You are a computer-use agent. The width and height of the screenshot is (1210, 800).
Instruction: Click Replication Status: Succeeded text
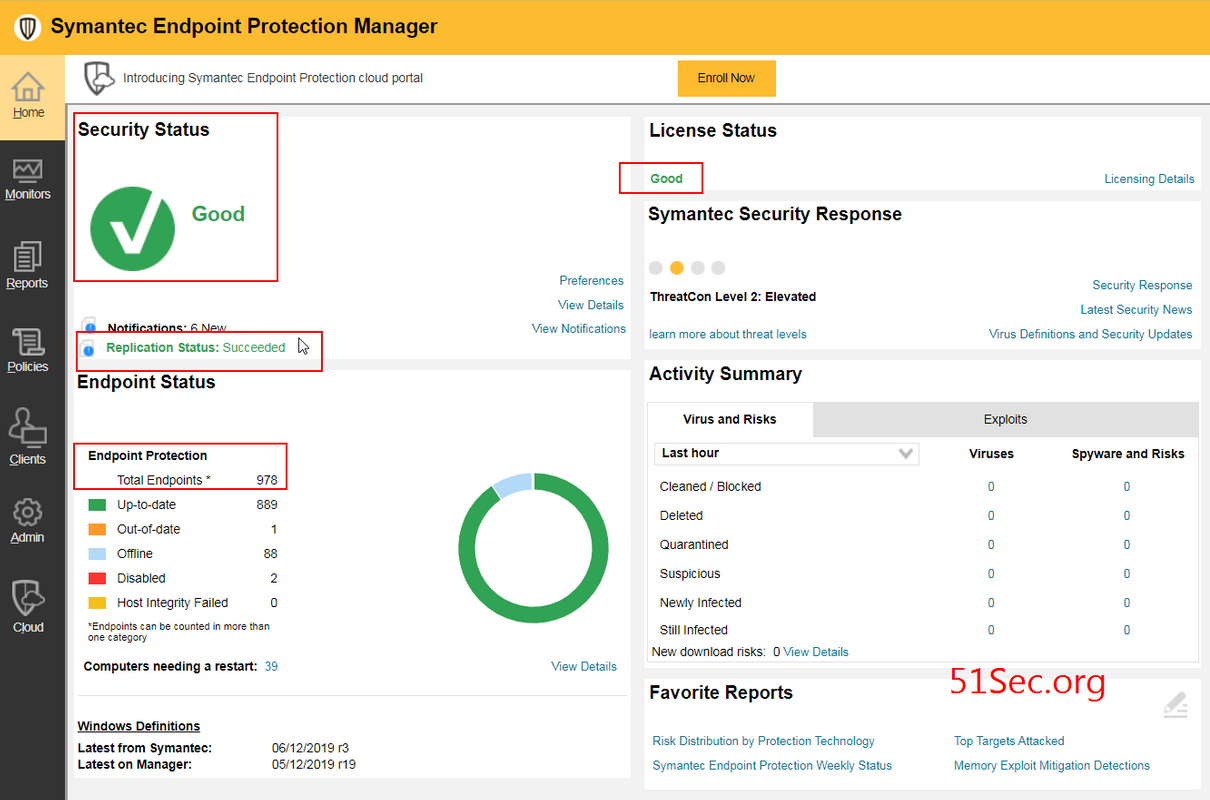(x=196, y=348)
